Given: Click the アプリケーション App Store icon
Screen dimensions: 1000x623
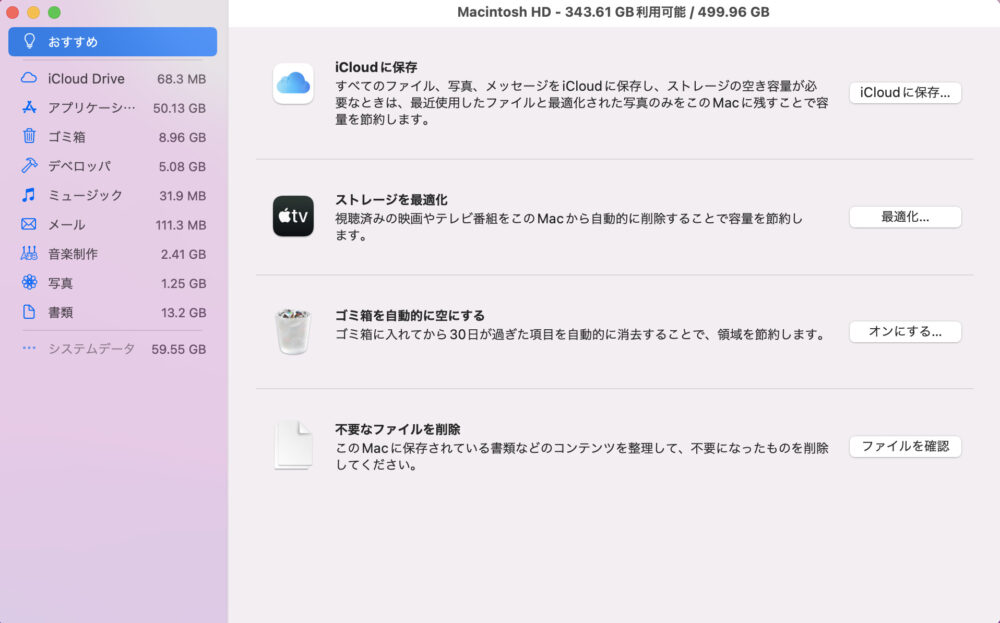Looking at the screenshot, I should pos(29,107).
